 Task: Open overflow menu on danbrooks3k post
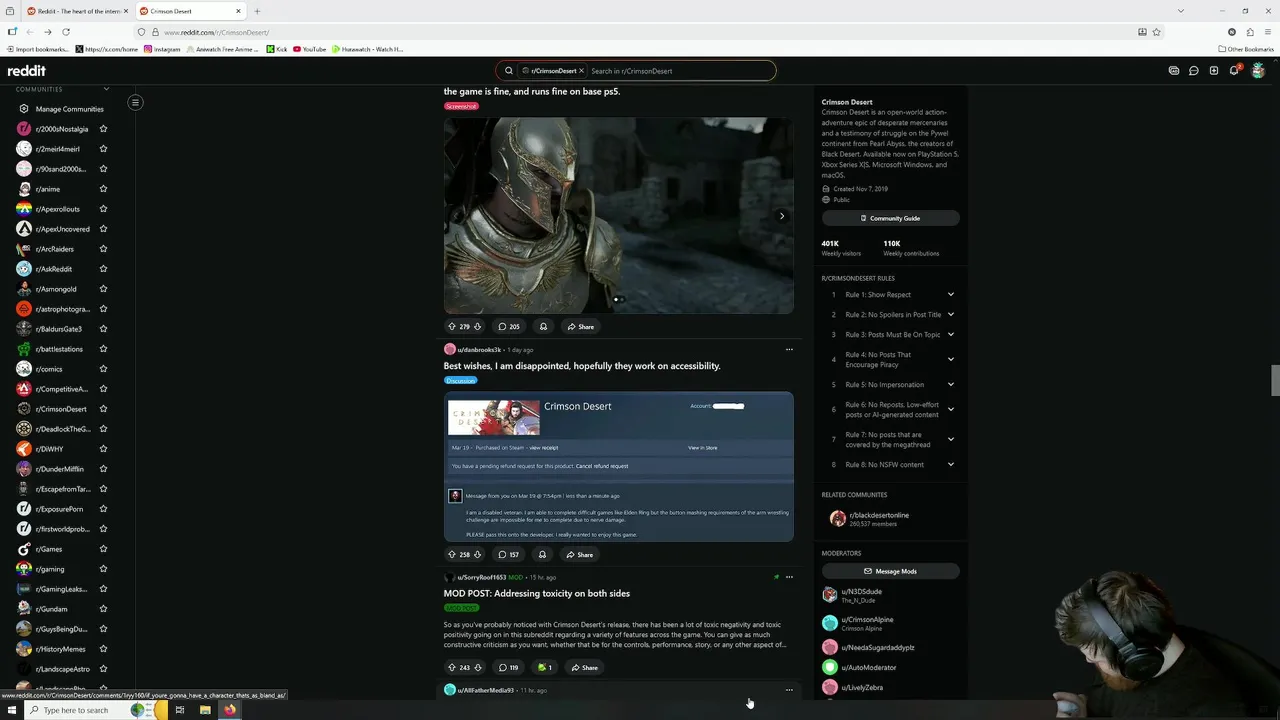789,349
